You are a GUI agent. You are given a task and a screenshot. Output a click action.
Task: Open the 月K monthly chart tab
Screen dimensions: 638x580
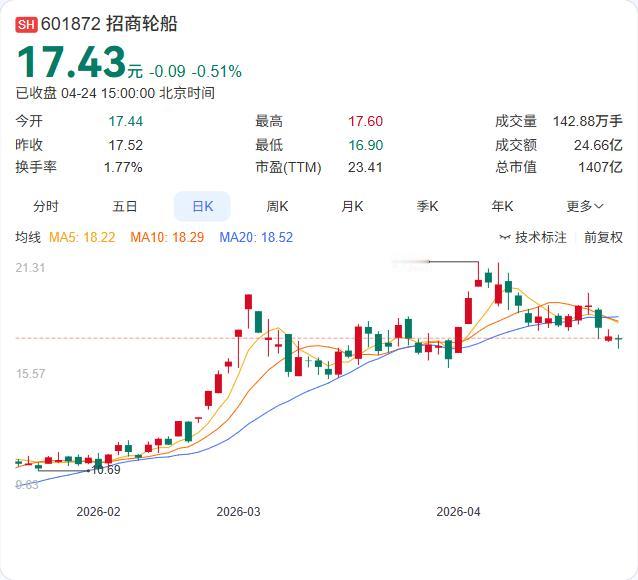pos(352,206)
